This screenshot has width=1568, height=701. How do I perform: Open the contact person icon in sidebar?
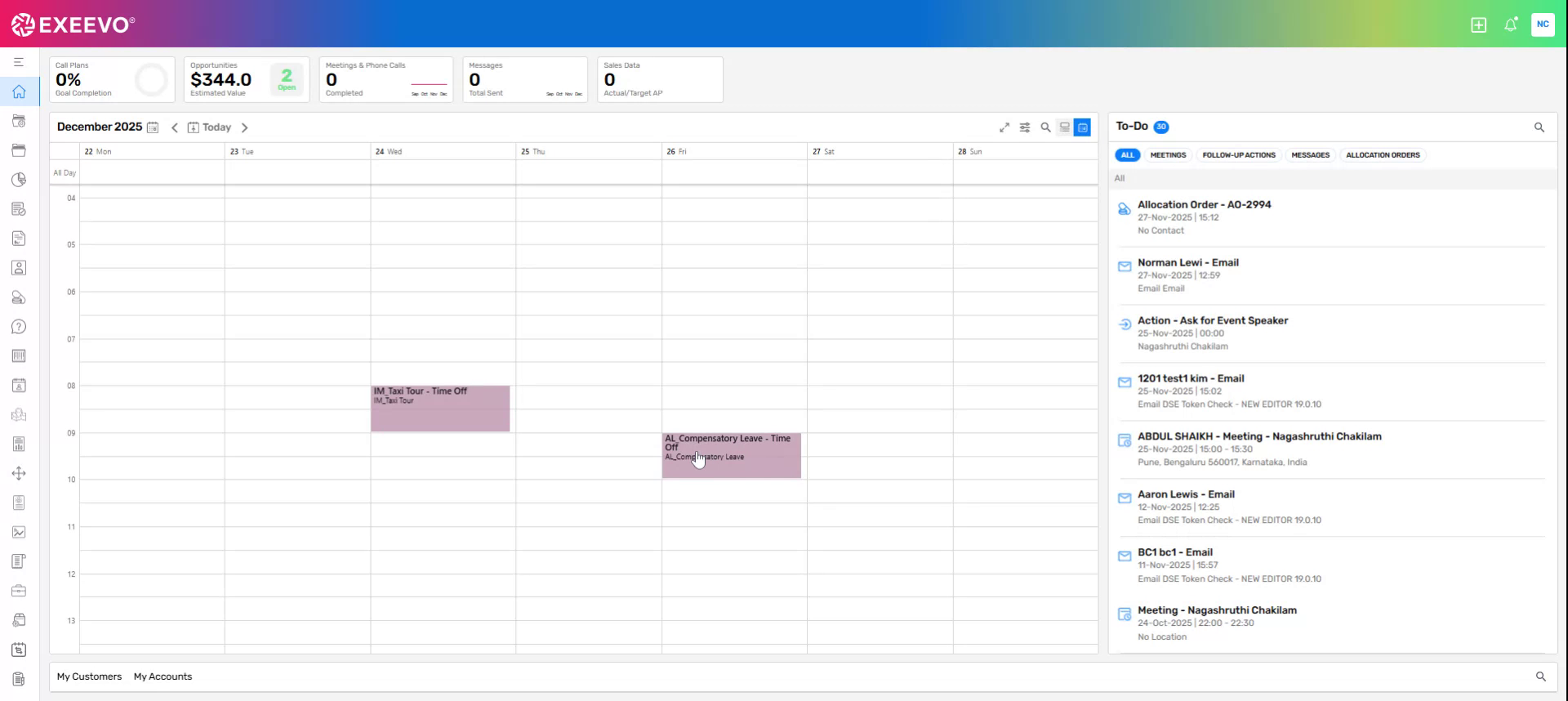pos(19,268)
